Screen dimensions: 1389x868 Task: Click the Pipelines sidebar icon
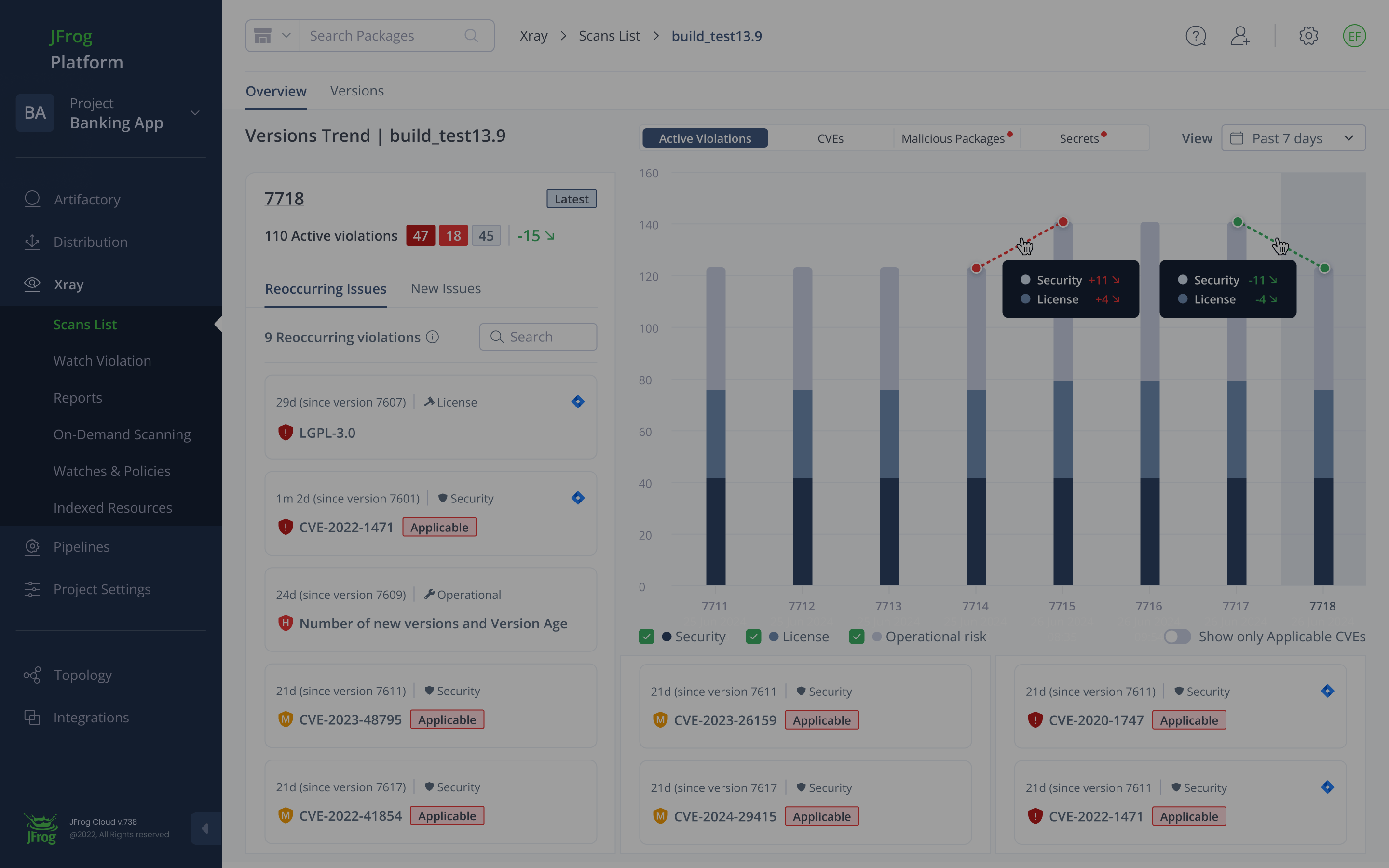pyautogui.click(x=32, y=546)
